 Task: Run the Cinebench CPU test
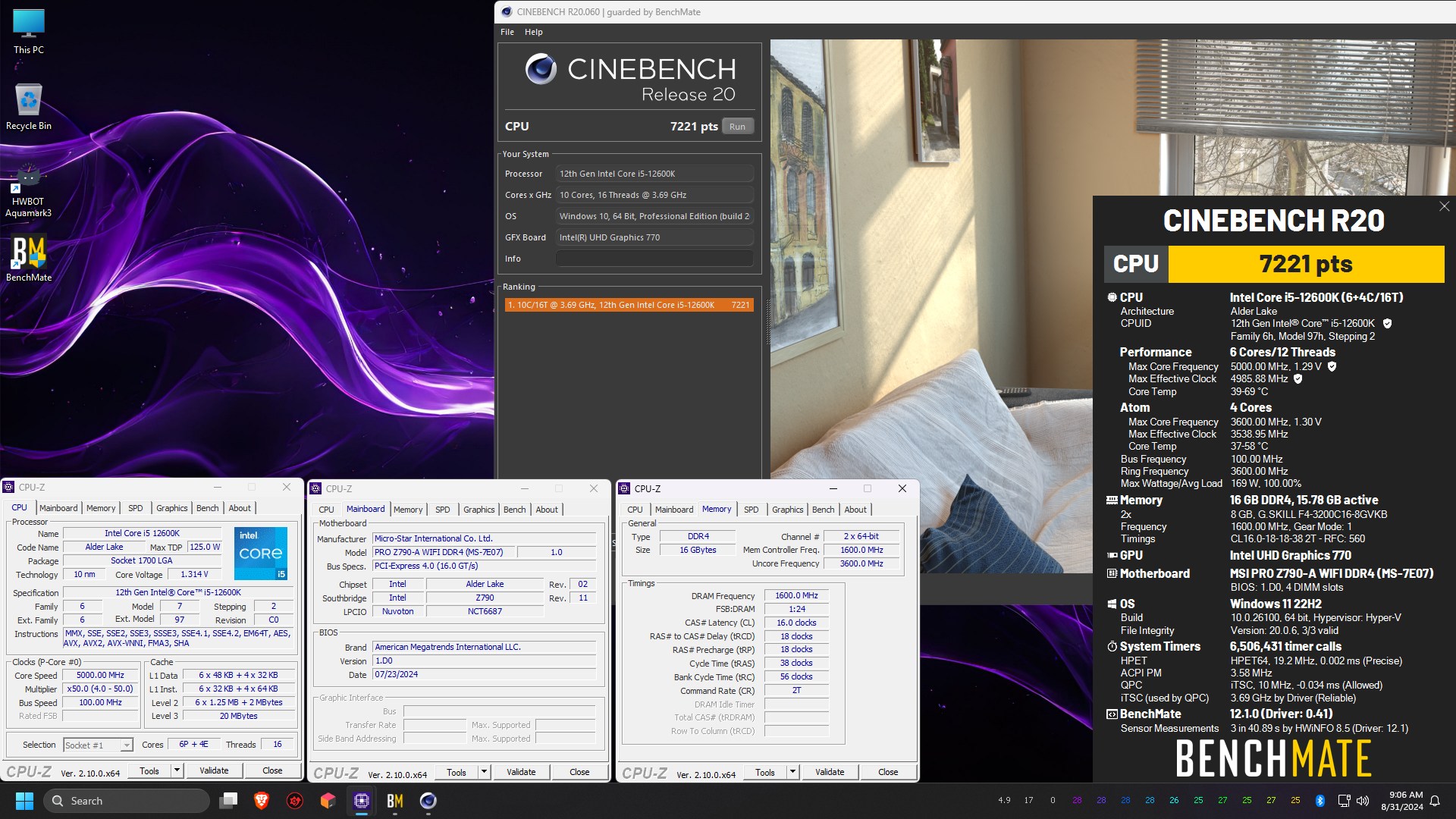[x=737, y=127]
